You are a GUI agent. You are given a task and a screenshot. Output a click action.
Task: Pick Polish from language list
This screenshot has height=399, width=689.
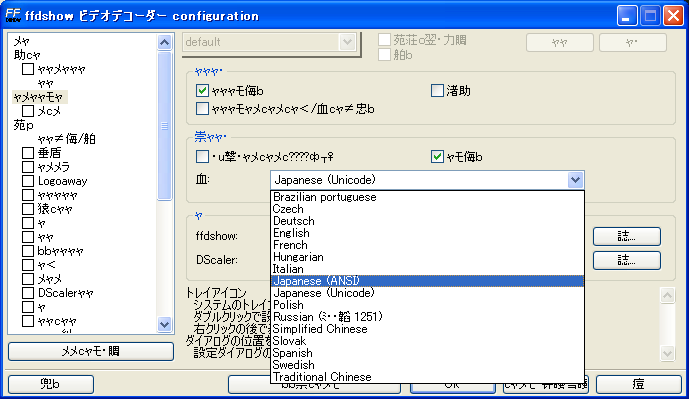(427, 305)
